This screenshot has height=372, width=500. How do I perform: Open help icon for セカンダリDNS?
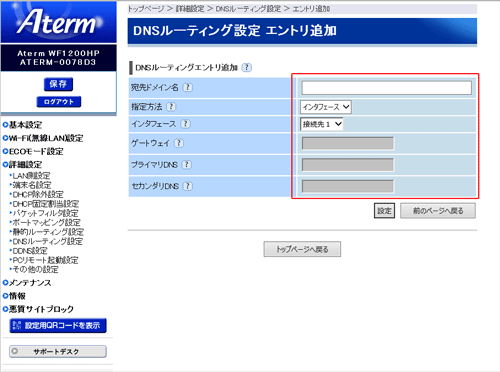pos(188,186)
